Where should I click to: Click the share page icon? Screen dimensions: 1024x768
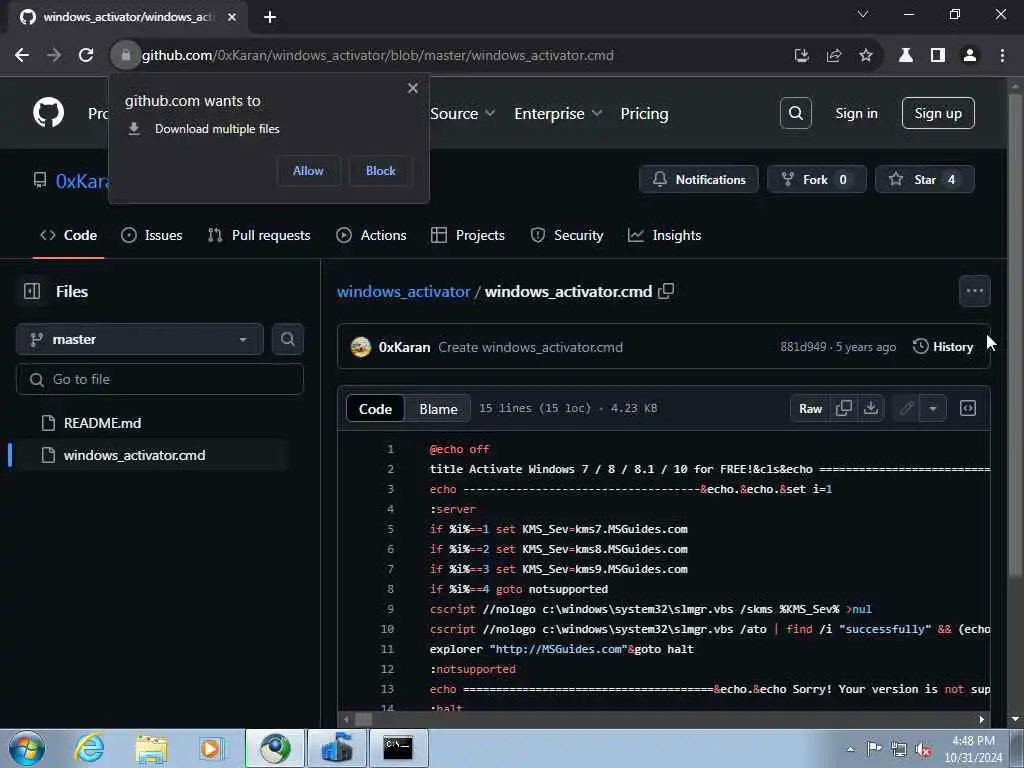click(833, 56)
